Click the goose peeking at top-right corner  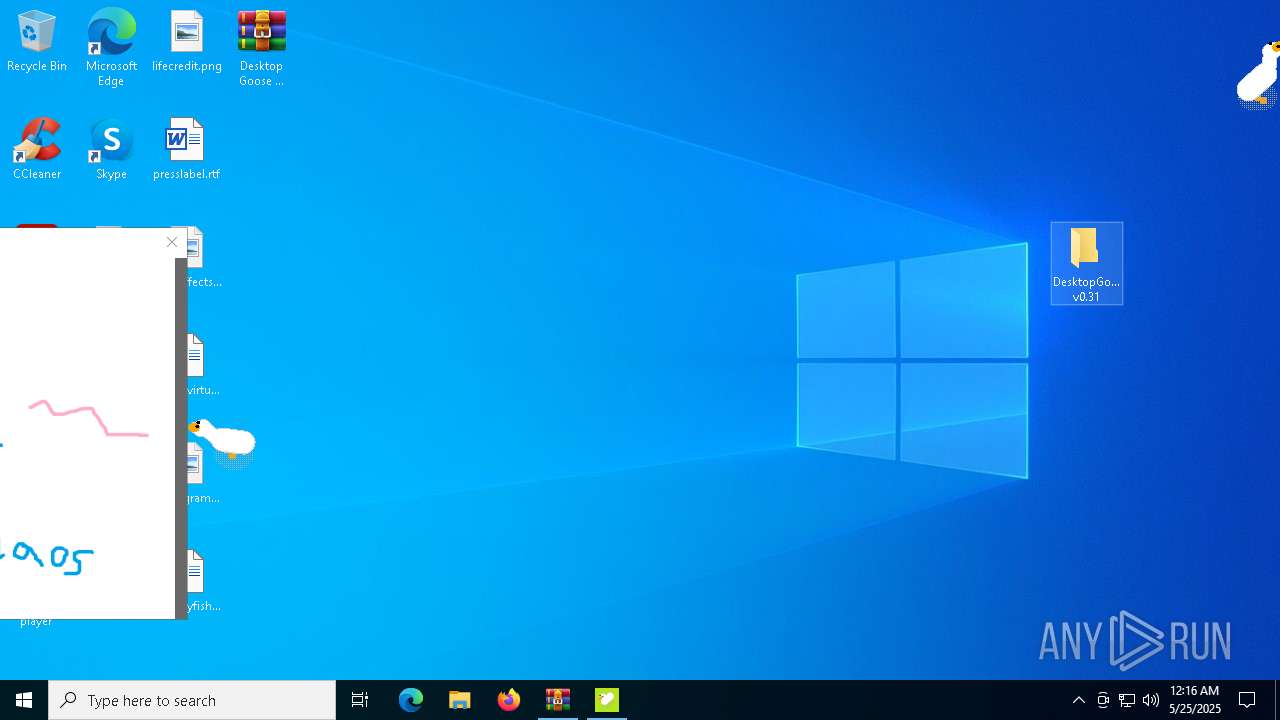tap(1259, 74)
